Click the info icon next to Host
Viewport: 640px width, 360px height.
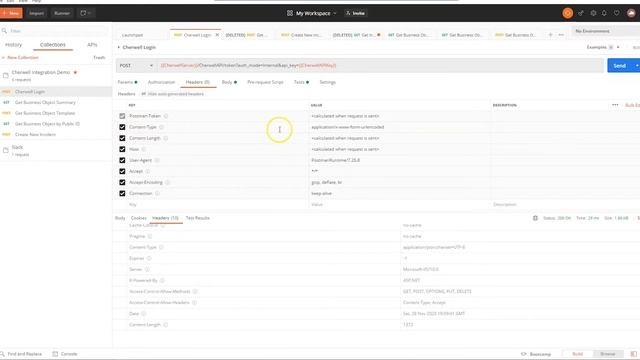pos(144,149)
